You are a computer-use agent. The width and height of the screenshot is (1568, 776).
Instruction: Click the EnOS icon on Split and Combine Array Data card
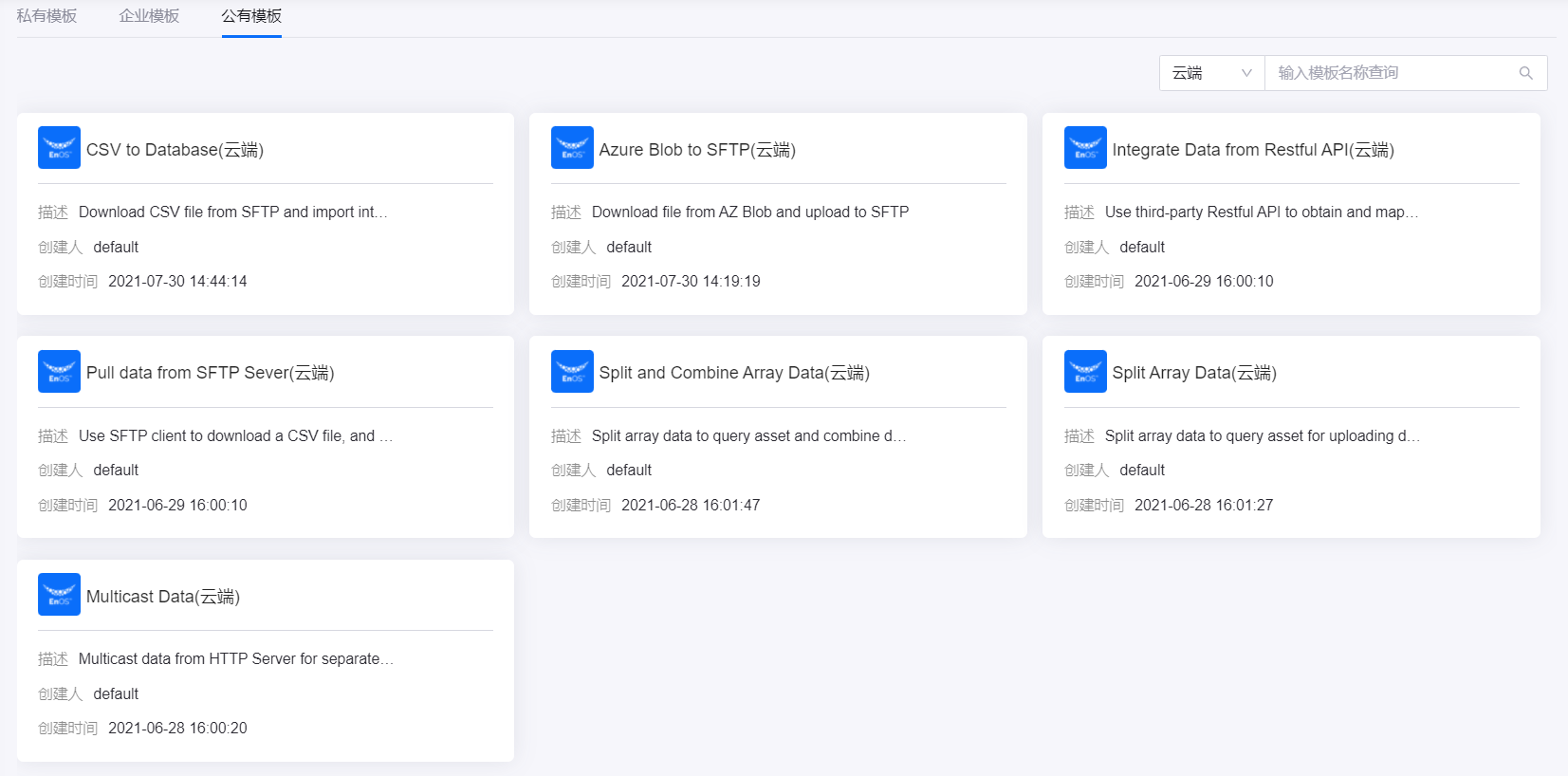[x=572, y=371]
